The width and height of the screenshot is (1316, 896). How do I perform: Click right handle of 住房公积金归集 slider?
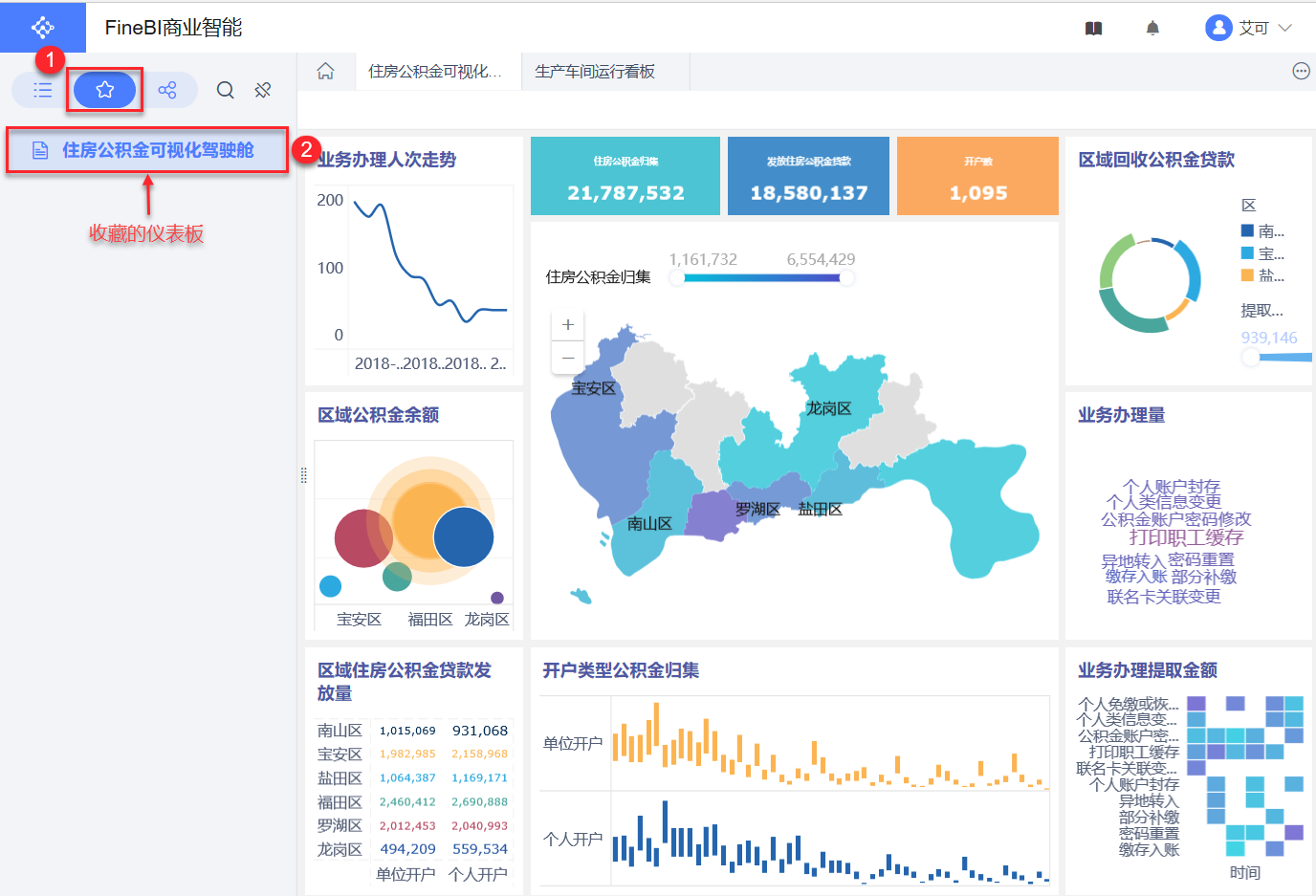pos(846,278)
